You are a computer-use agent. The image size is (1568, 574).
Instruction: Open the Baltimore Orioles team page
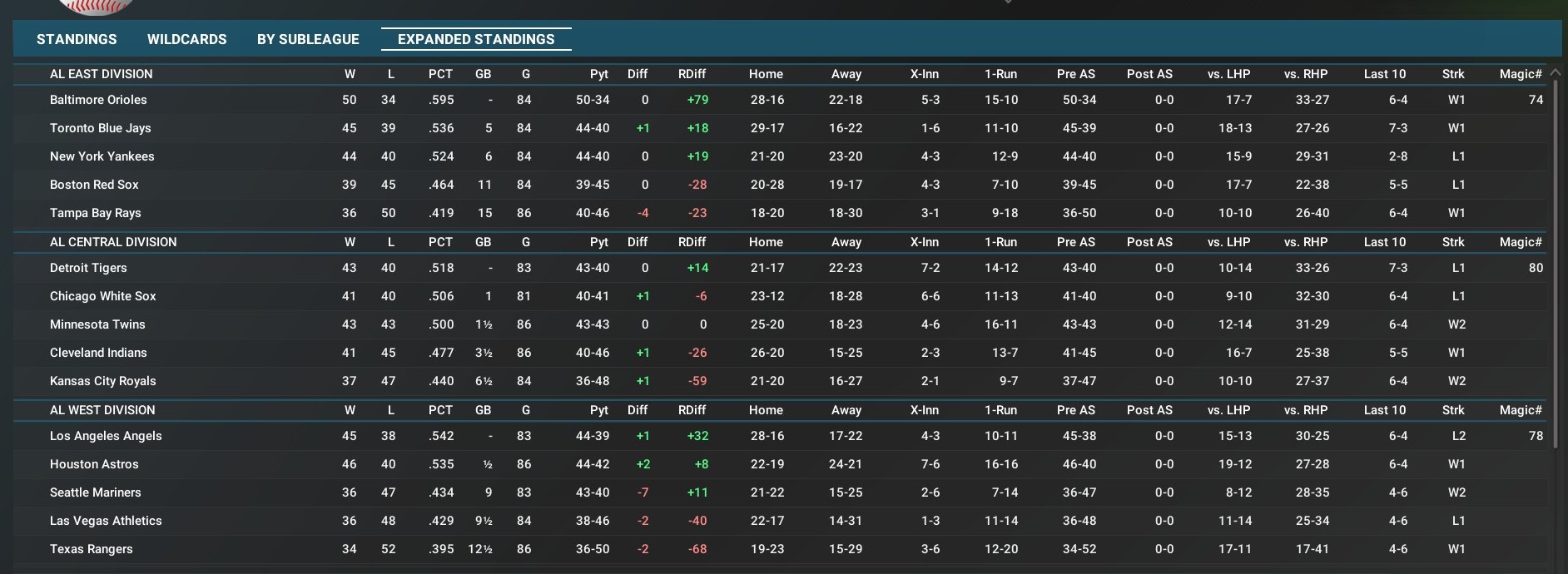coord(98,100)
